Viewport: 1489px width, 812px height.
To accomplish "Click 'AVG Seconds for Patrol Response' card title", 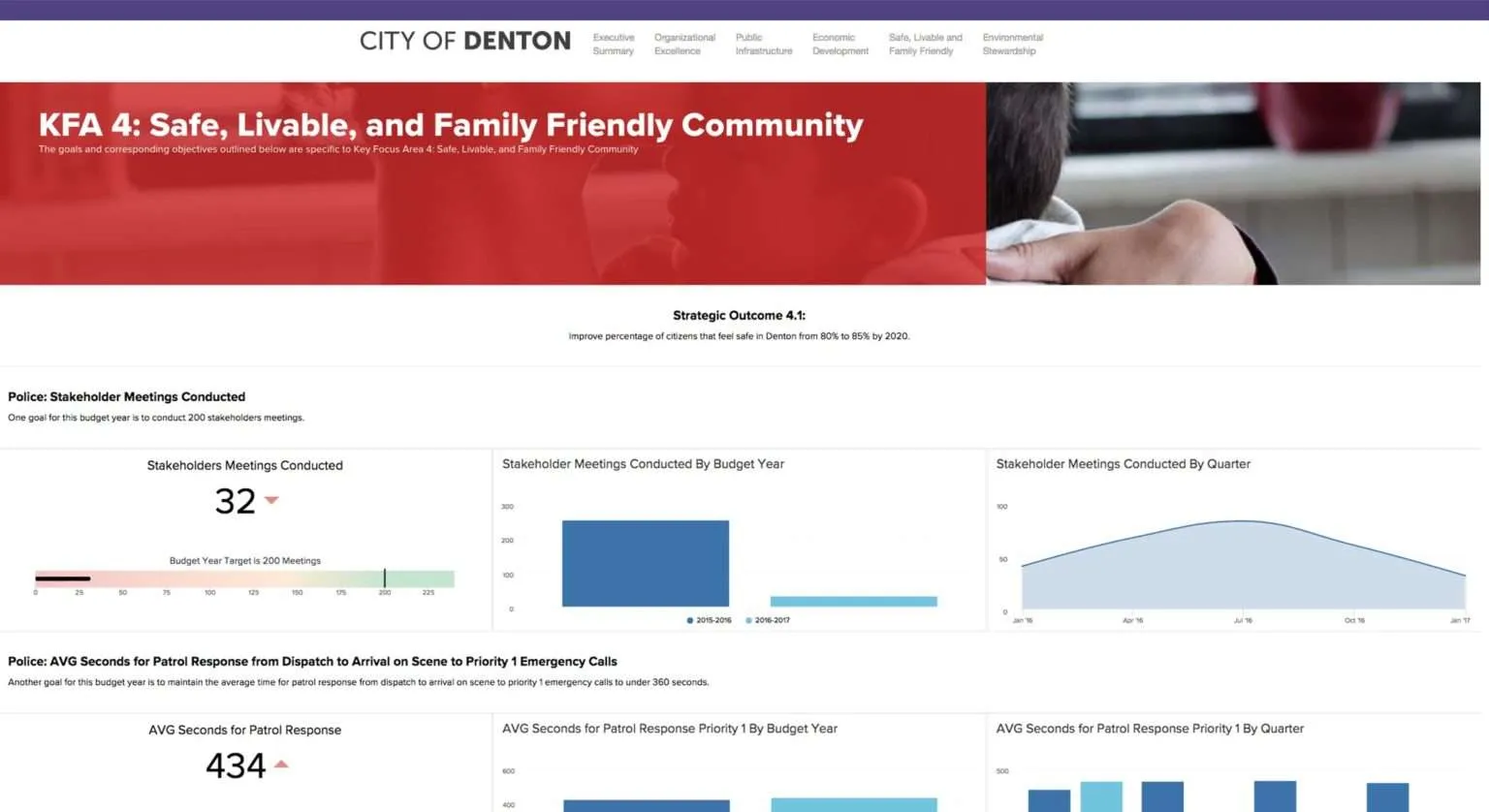I will [245, 730].
